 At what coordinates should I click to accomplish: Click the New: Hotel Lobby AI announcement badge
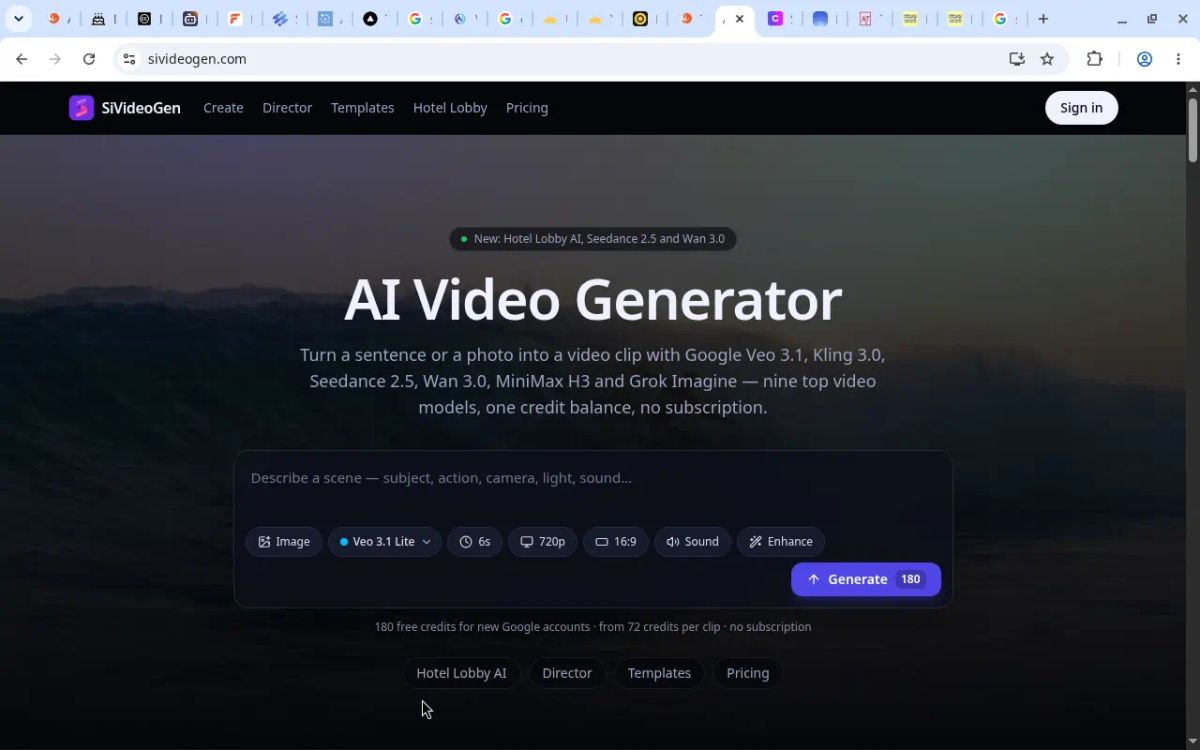tap(593, 239)
